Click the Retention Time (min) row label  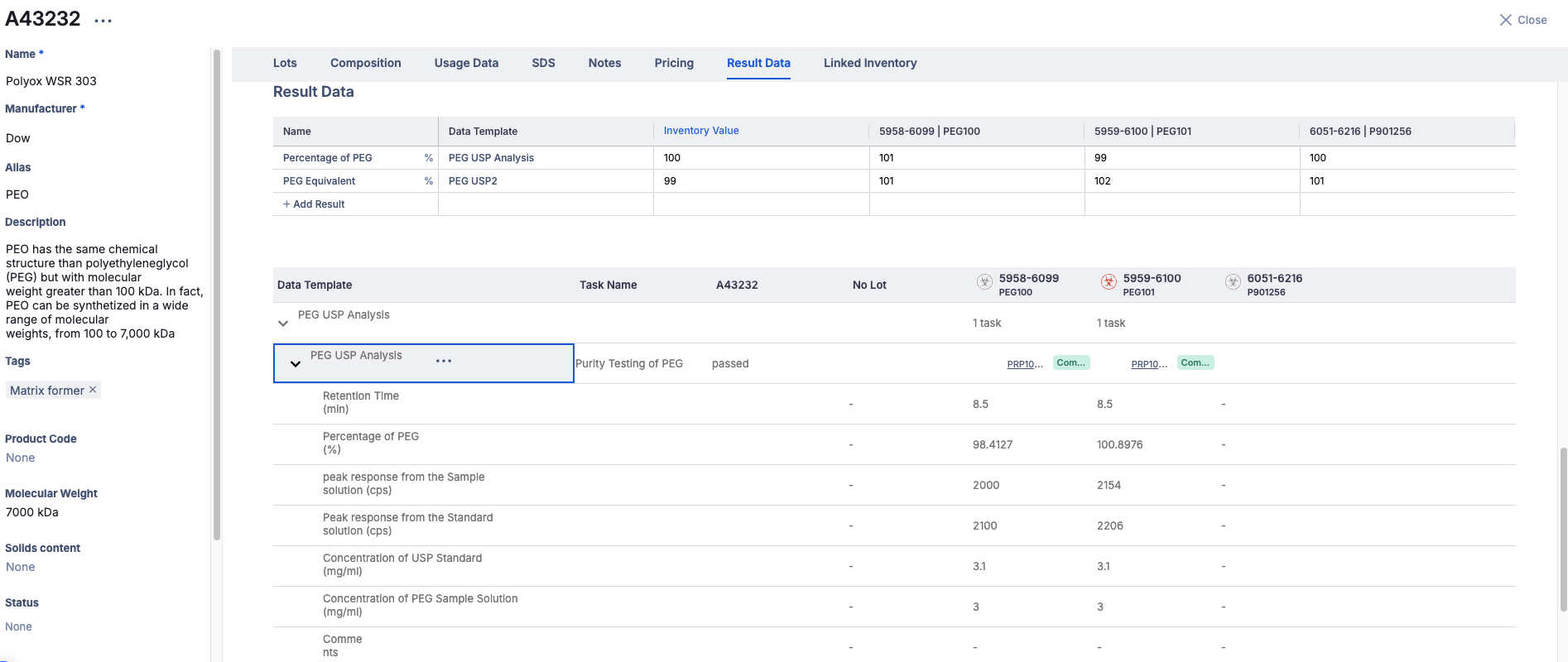(361, 402)
